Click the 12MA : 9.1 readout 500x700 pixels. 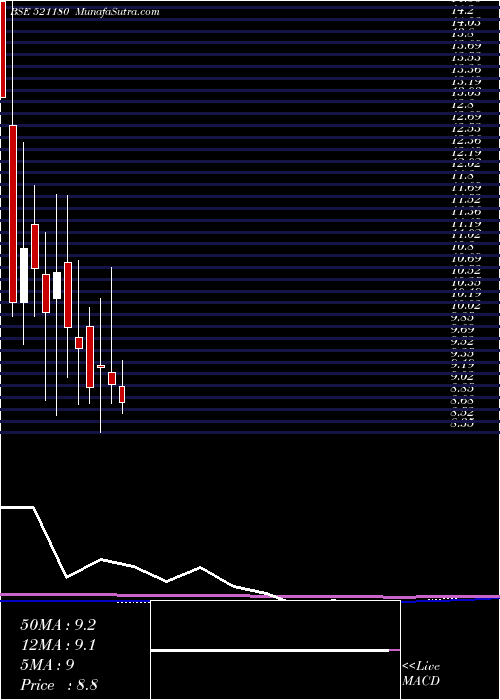pyautogui.click(x=58, y=645)
